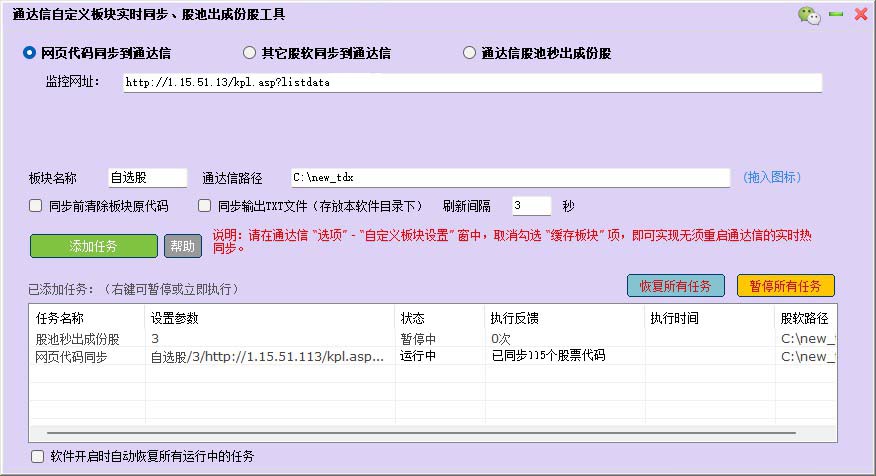This screenshot has height=476, width=876.
Task: Close the tool with red X icon
Action: click(859, 14)
